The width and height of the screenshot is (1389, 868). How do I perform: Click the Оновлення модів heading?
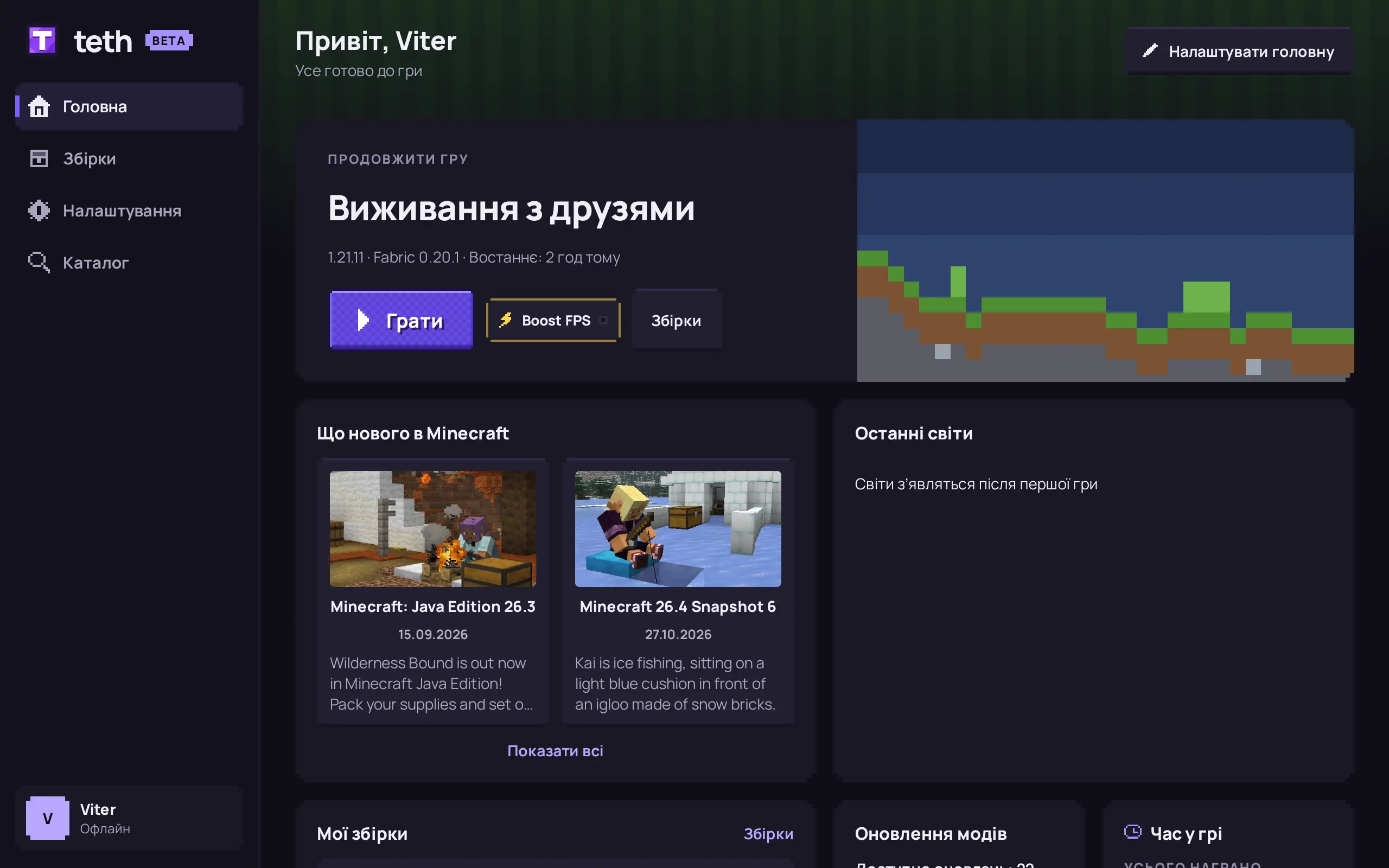coord(931,834)
